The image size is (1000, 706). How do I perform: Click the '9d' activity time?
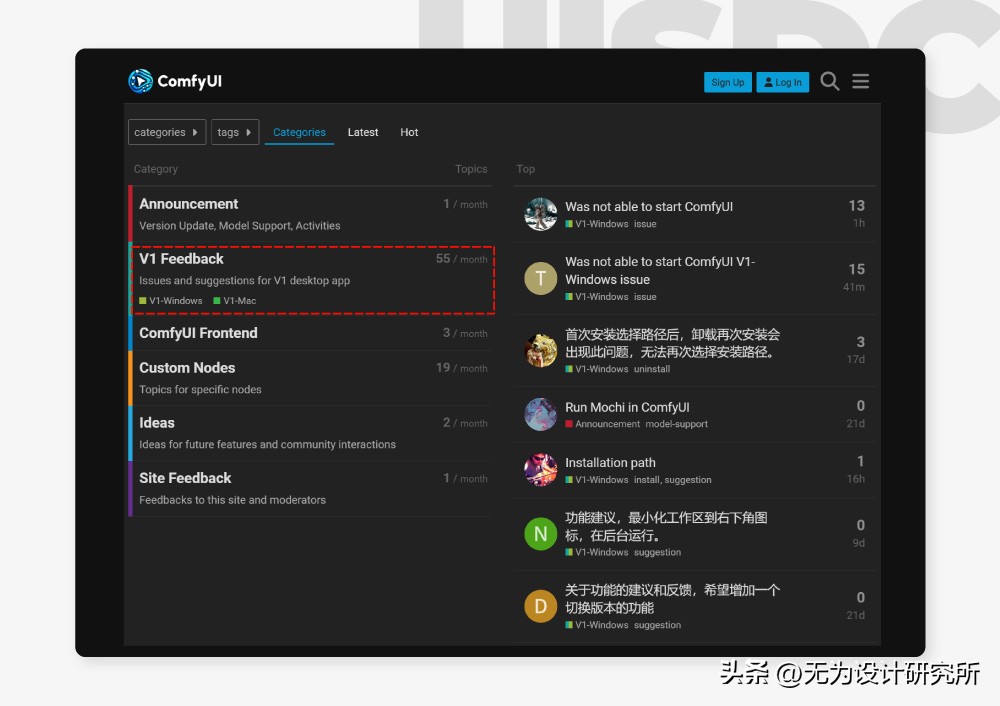tap(858, 543)
